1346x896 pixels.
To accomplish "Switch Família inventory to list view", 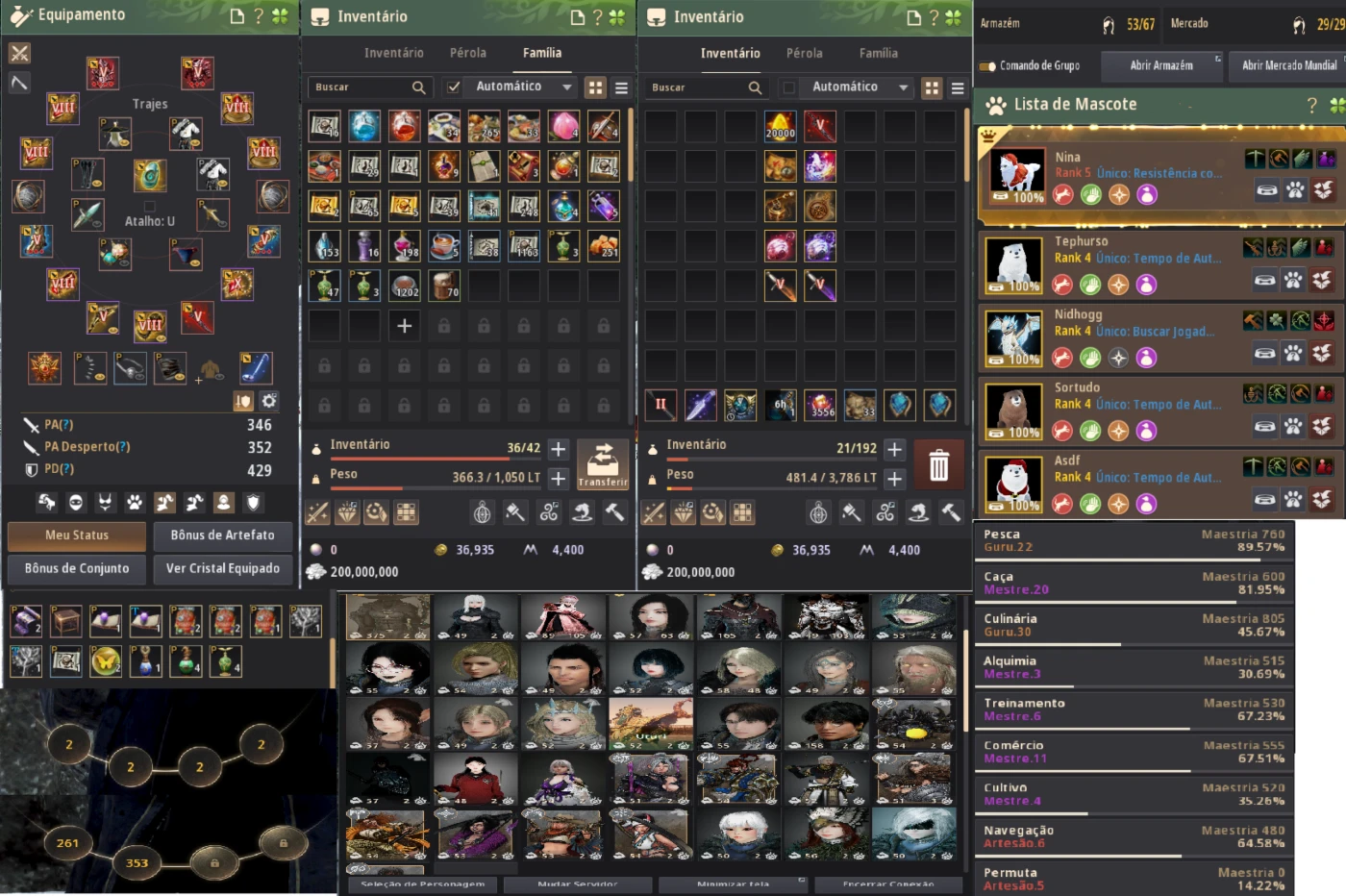I will [x=621, y=88].
